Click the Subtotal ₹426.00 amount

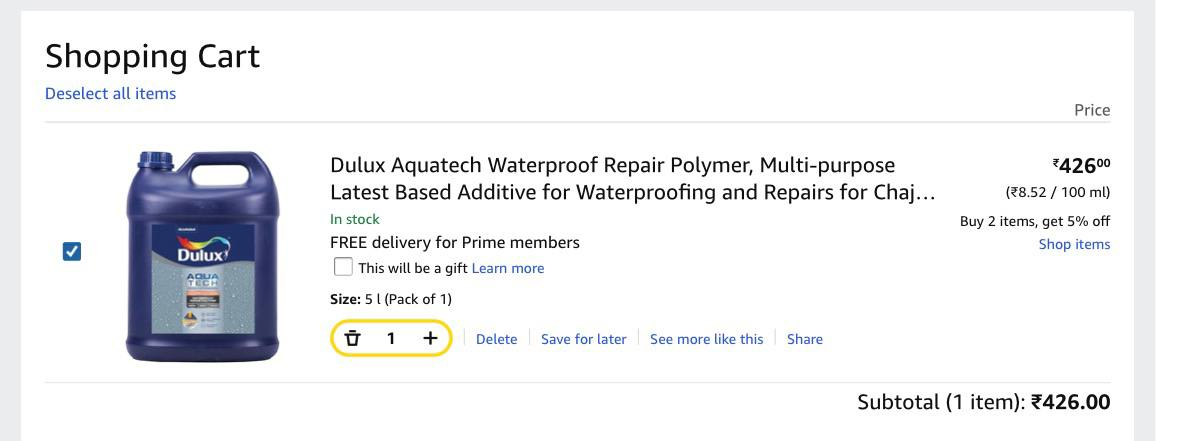click(1070, 402)
